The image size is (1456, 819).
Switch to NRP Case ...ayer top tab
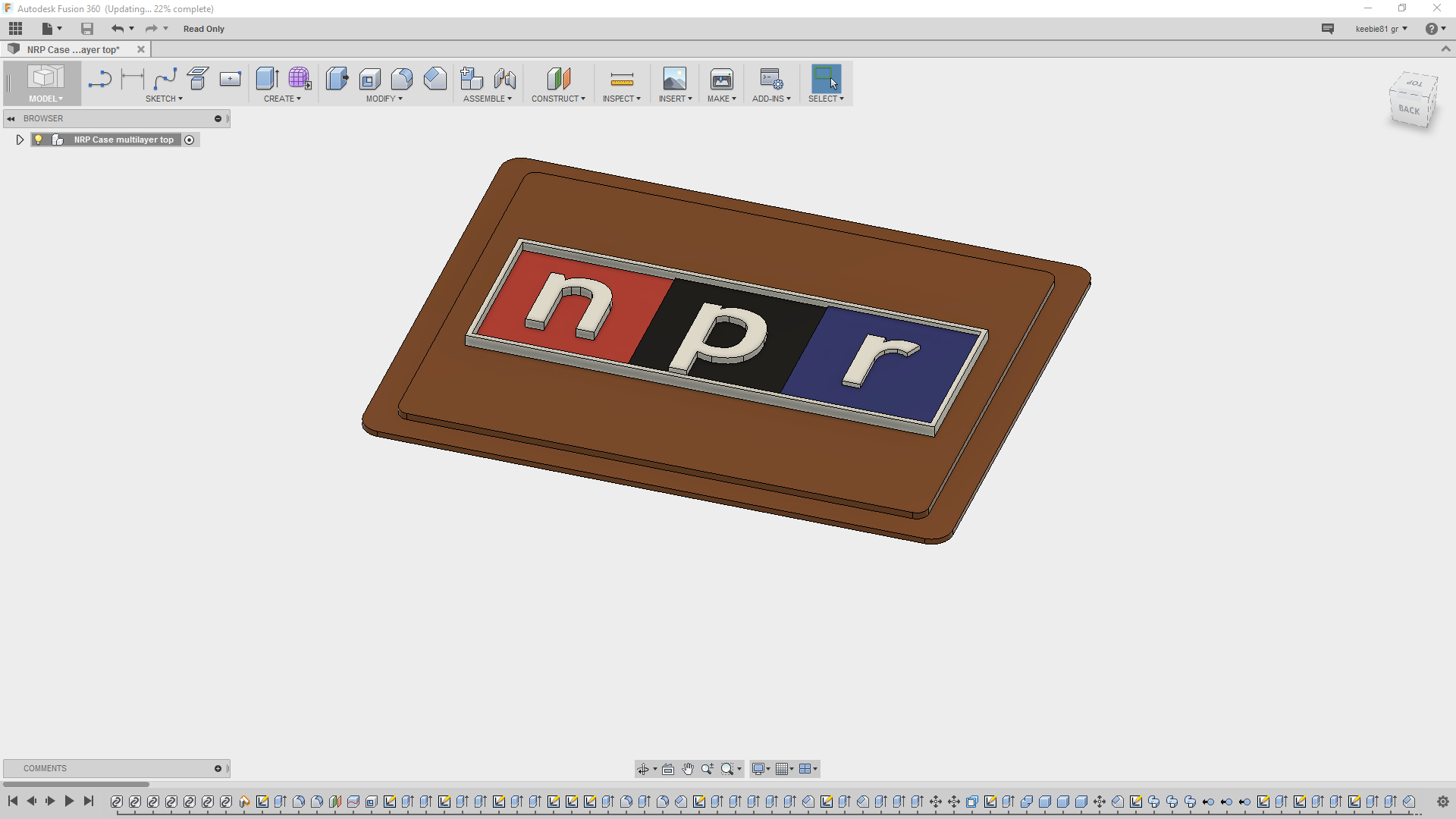coord(74,49)
